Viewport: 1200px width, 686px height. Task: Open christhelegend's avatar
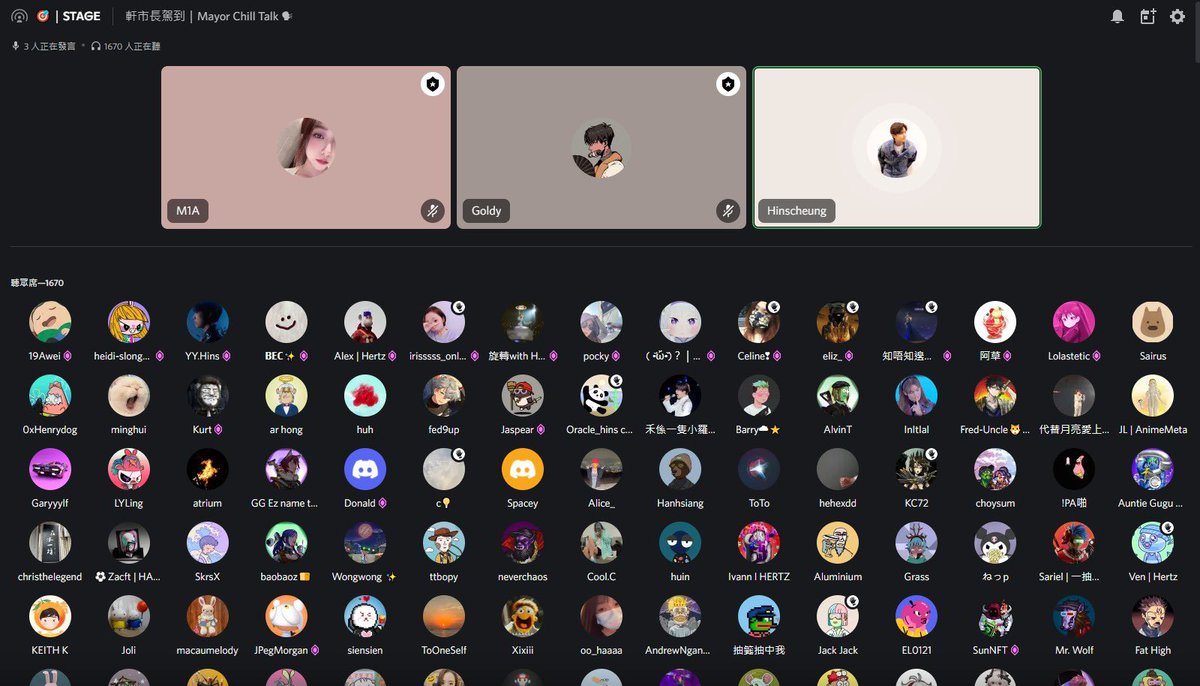coord(50,543)
